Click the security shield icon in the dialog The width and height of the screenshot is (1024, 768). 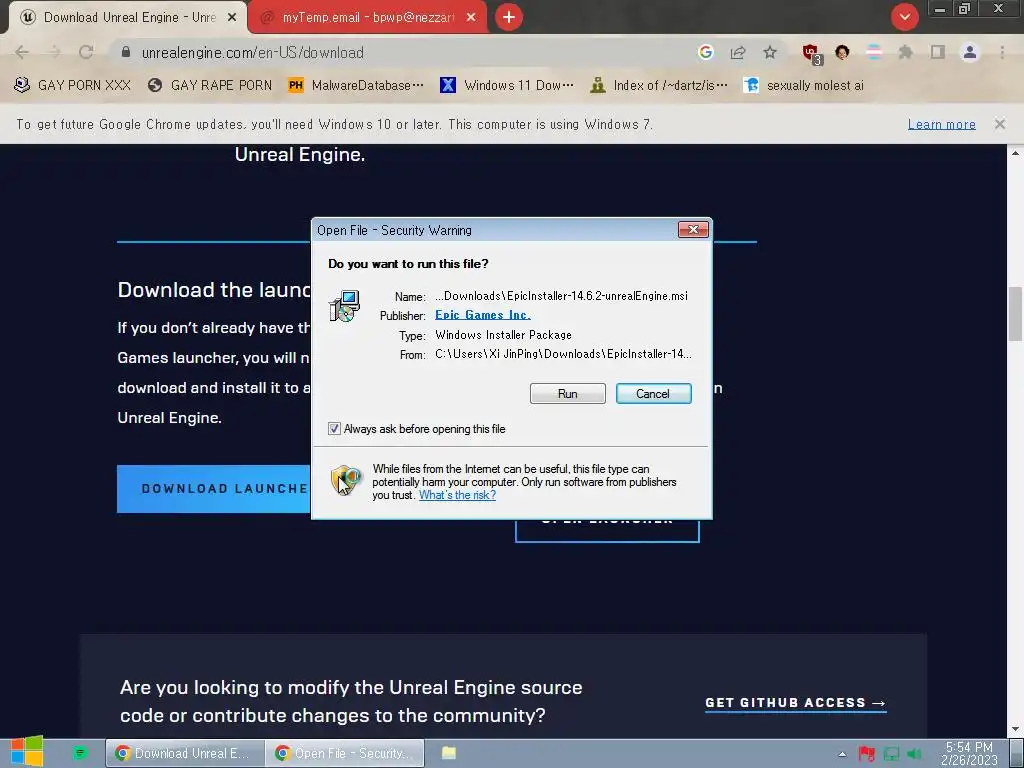coord(346,481)
